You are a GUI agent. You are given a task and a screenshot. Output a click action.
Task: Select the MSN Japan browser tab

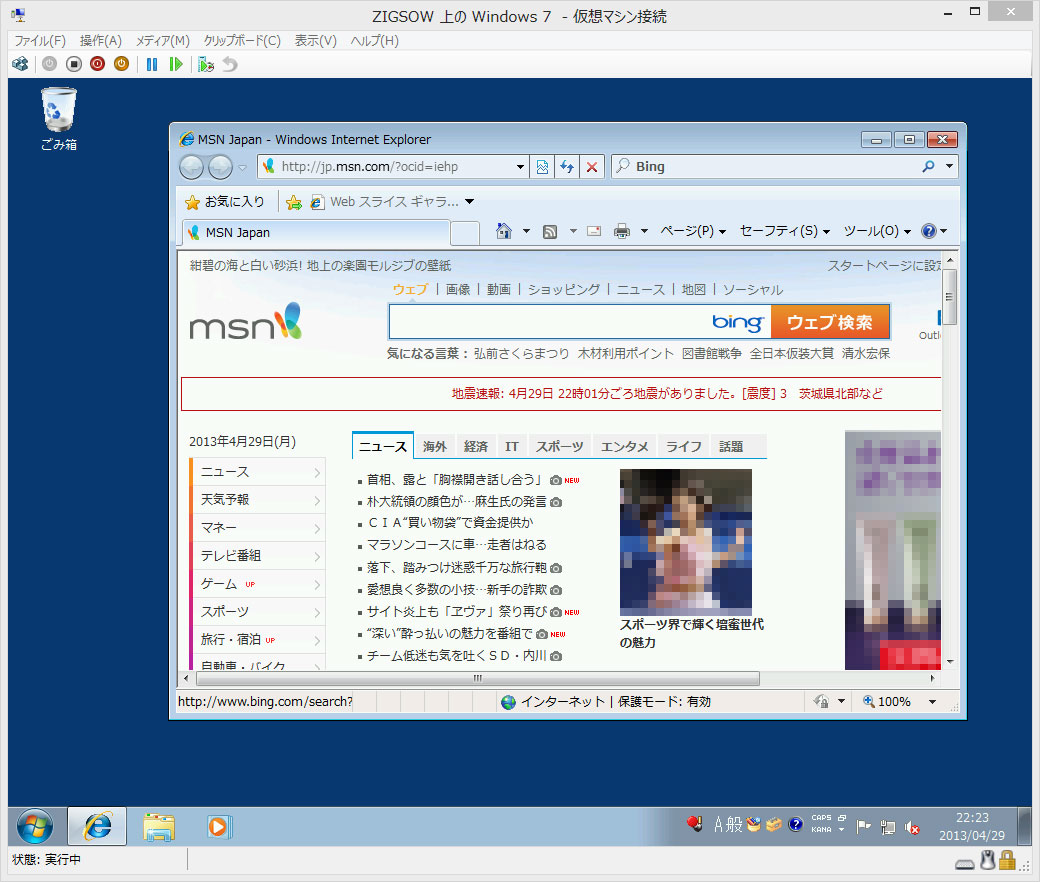[x=316, y=233]
